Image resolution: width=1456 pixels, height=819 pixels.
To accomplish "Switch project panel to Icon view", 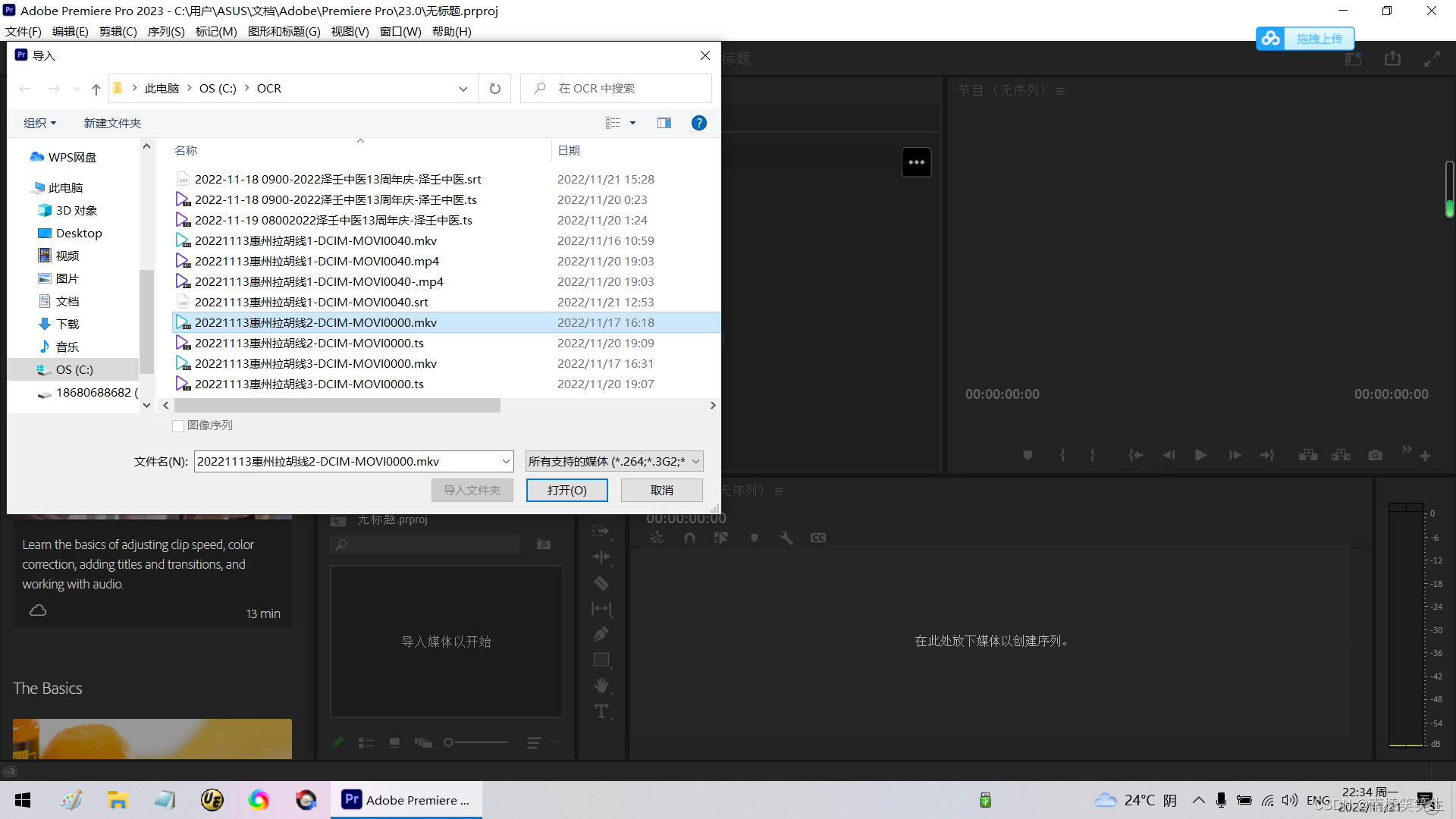I will click(x=394, y=743).
